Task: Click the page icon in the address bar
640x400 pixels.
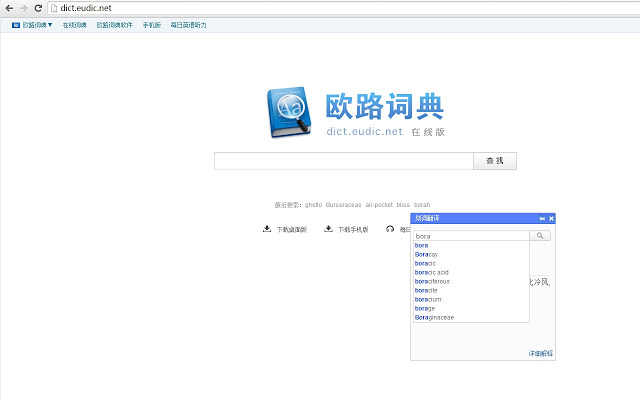Action: click(53, 8)
